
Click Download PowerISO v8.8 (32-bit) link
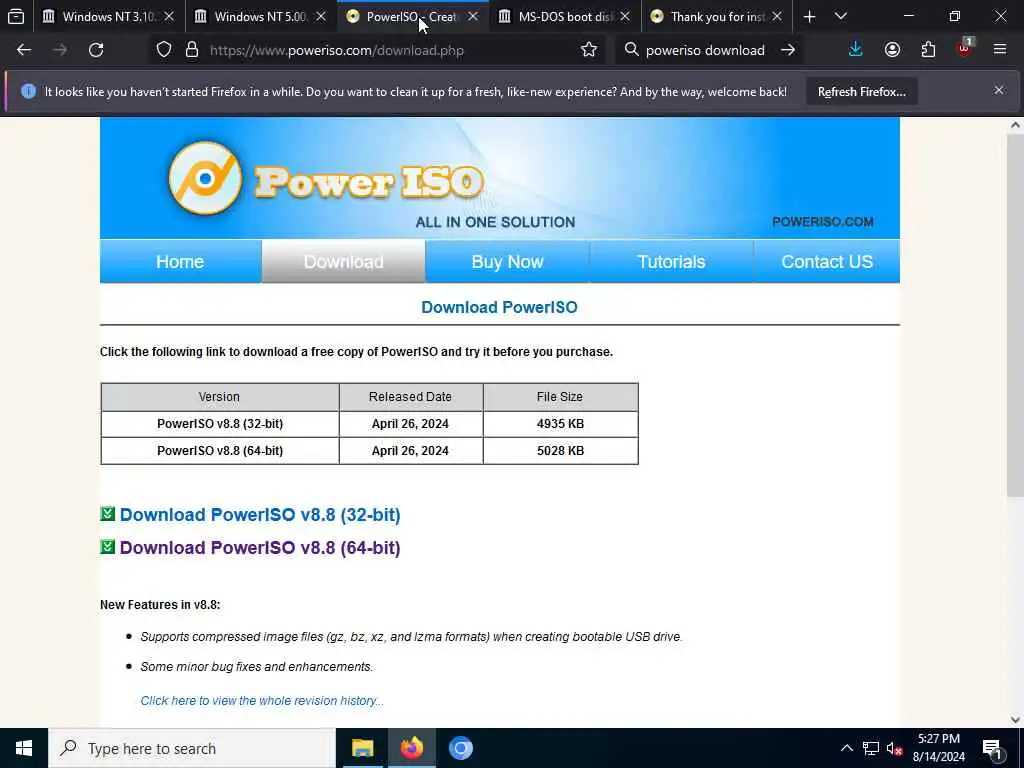click(x=260, y=515)
